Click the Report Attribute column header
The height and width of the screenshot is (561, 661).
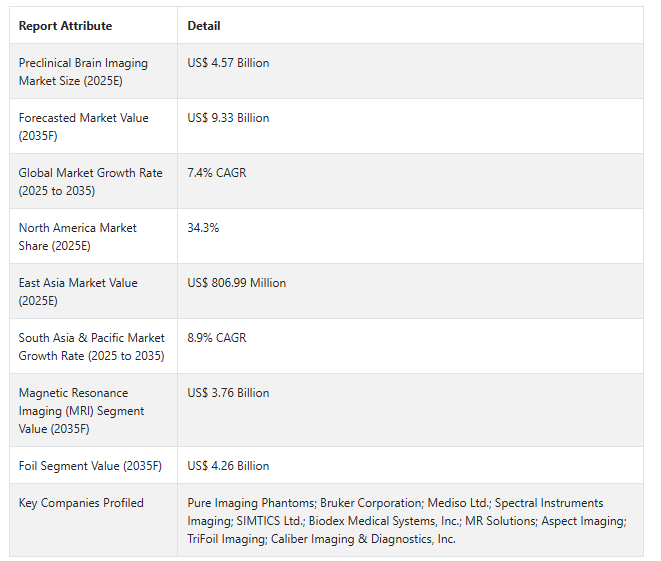pos(65,26)
